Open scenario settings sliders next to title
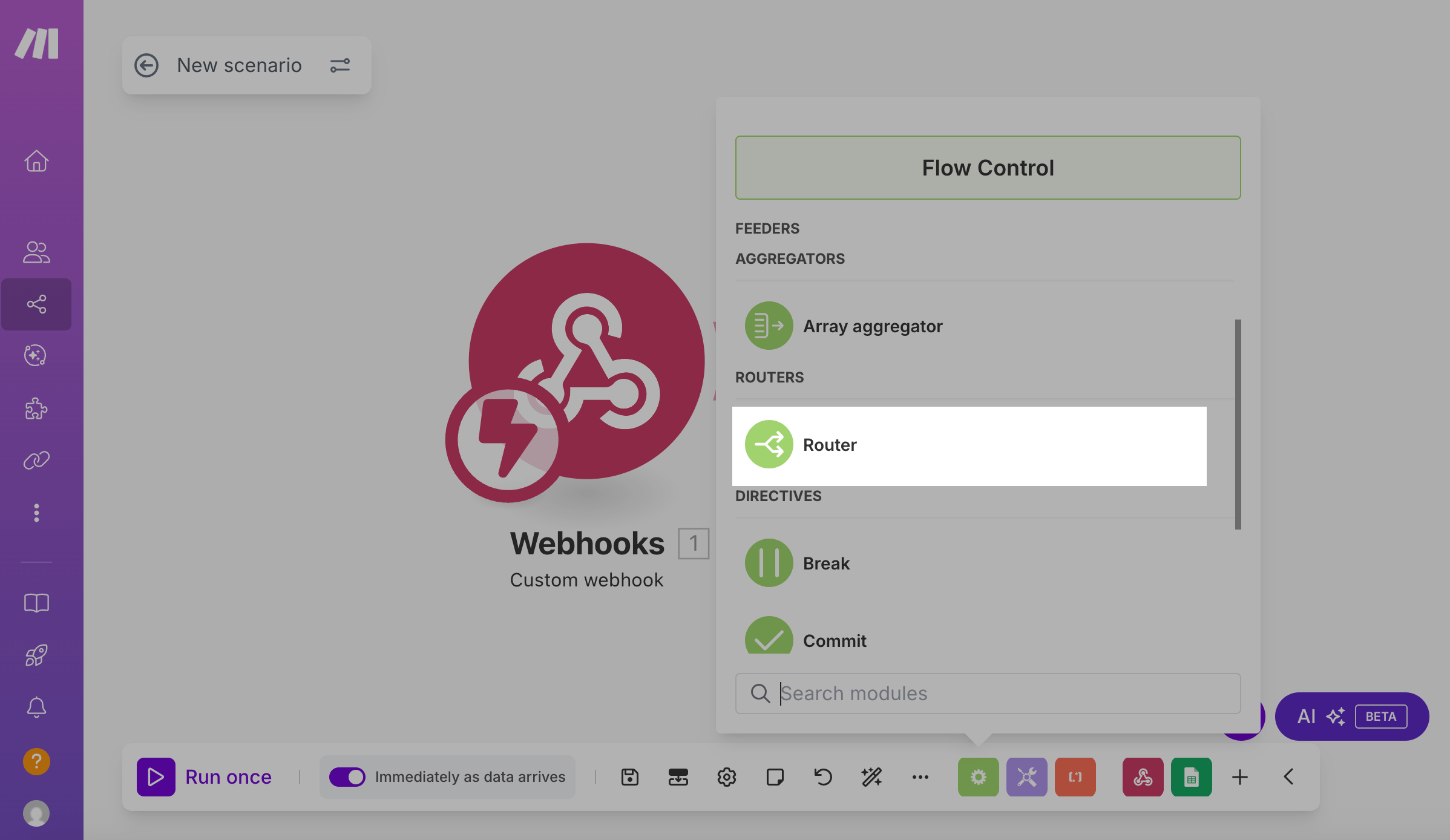Viewport: 1450px width, 840px height. tap(340, 65)
